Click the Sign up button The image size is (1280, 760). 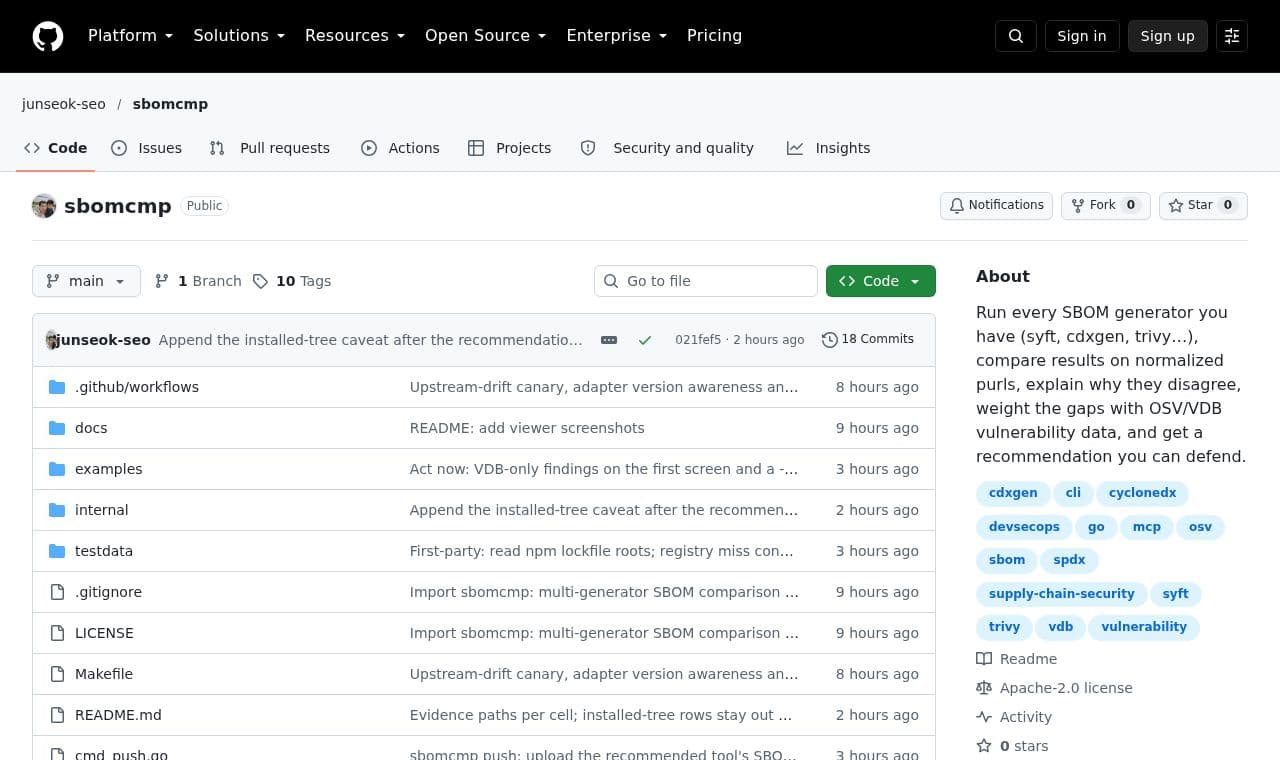(1168, 36)
